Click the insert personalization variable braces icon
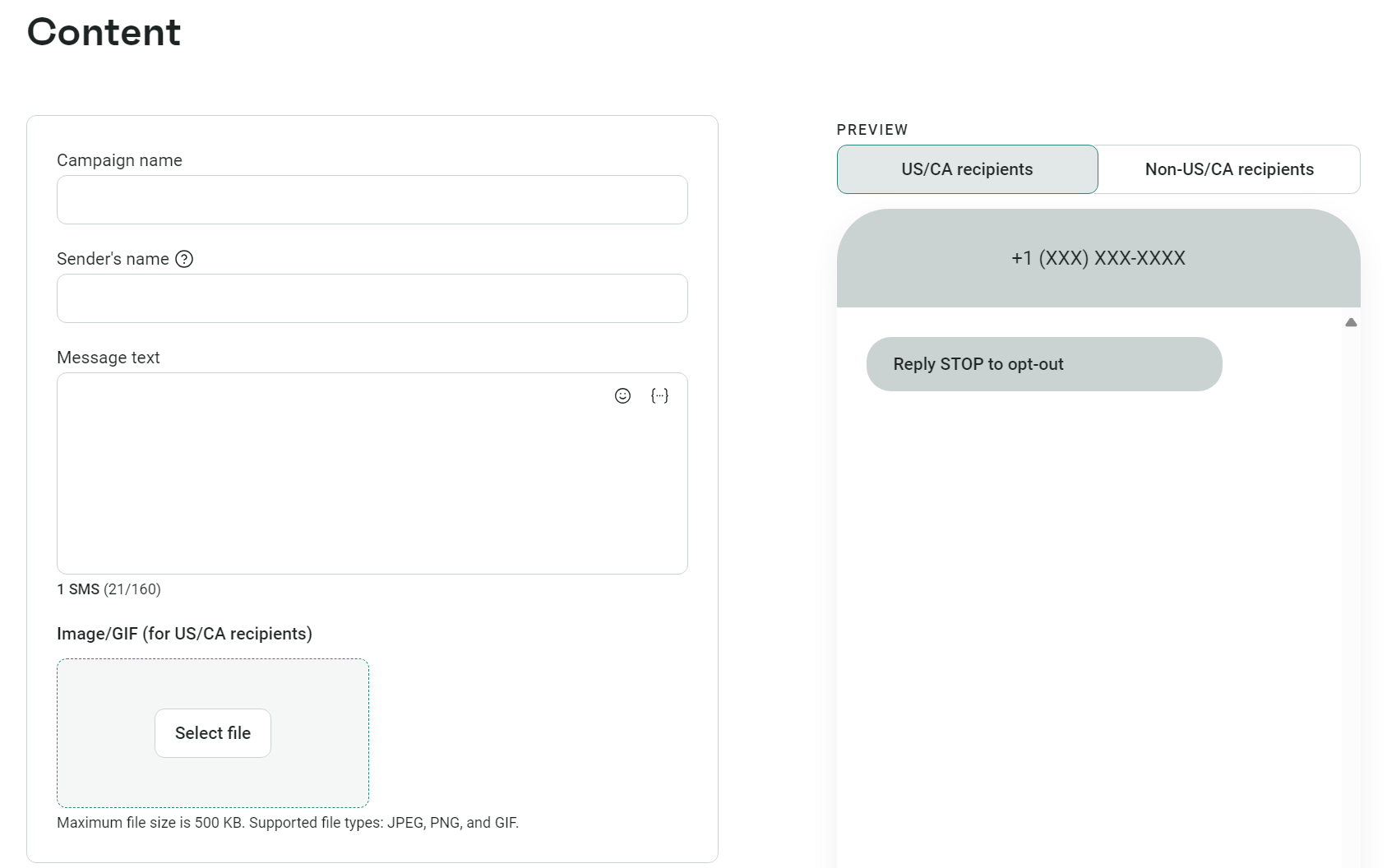This screenshot has height=868, width=1387. tap(659, 396)
